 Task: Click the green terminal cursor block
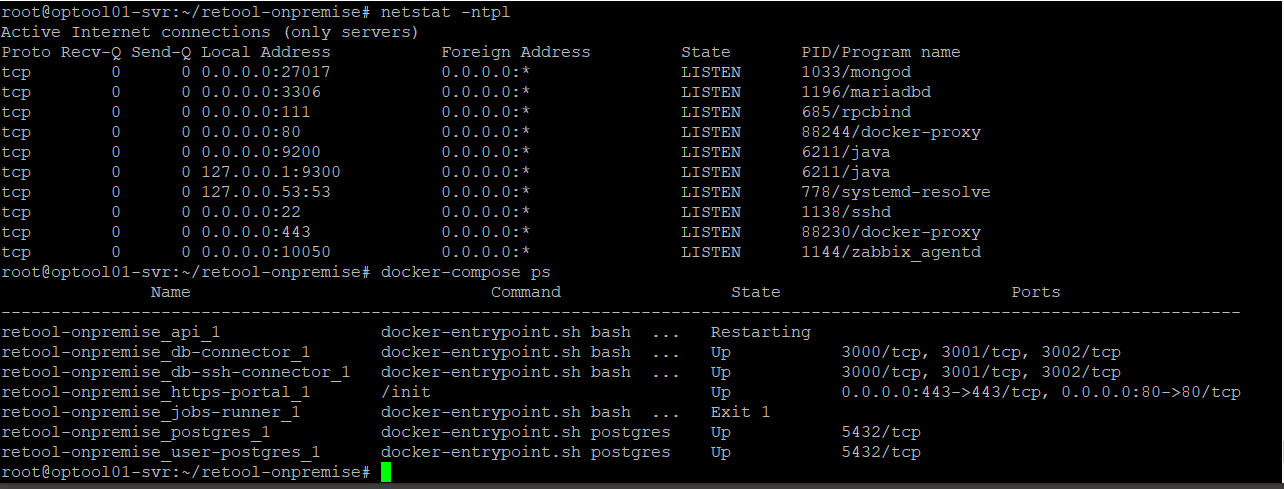(386, 472)
